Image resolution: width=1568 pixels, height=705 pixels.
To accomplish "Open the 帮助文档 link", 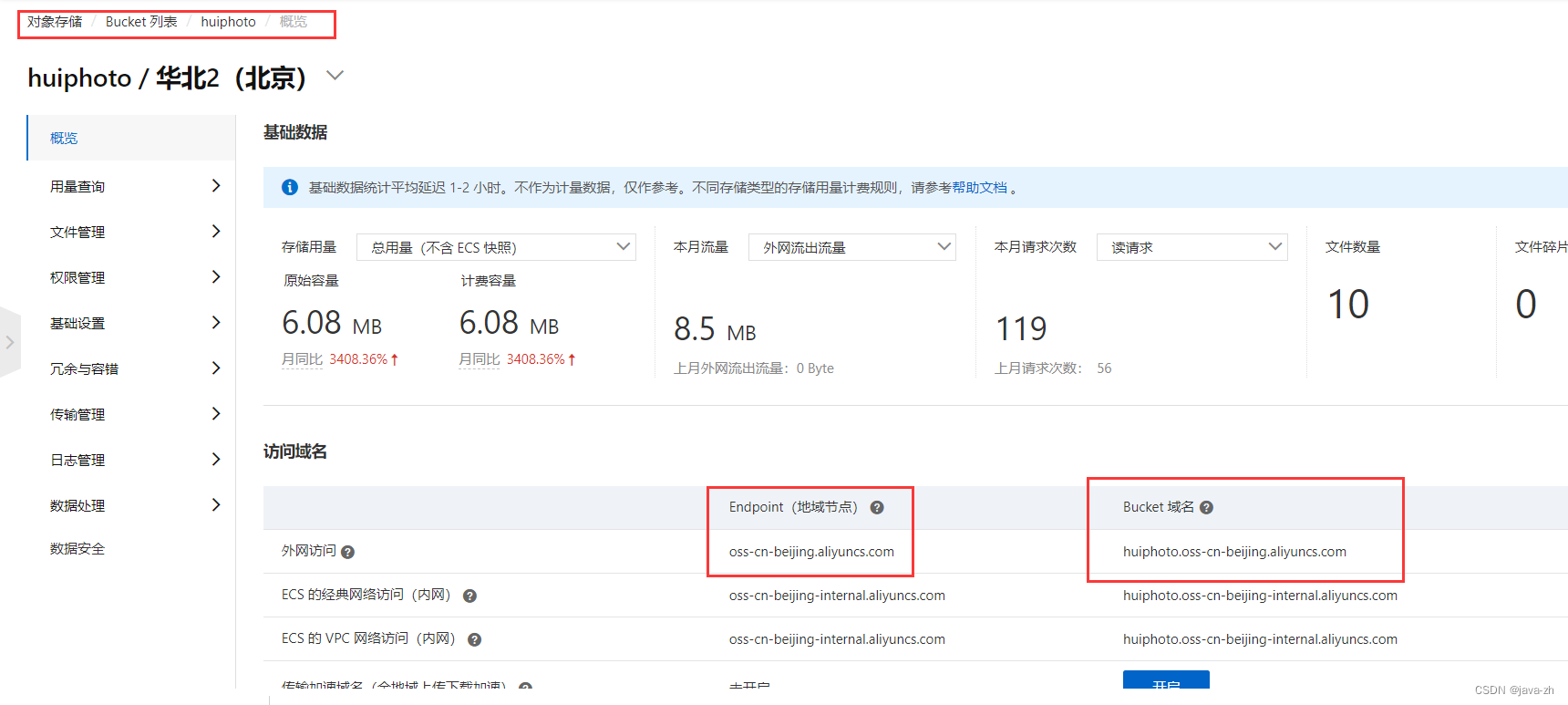I will pyautogui.click(x=980, y=187).
